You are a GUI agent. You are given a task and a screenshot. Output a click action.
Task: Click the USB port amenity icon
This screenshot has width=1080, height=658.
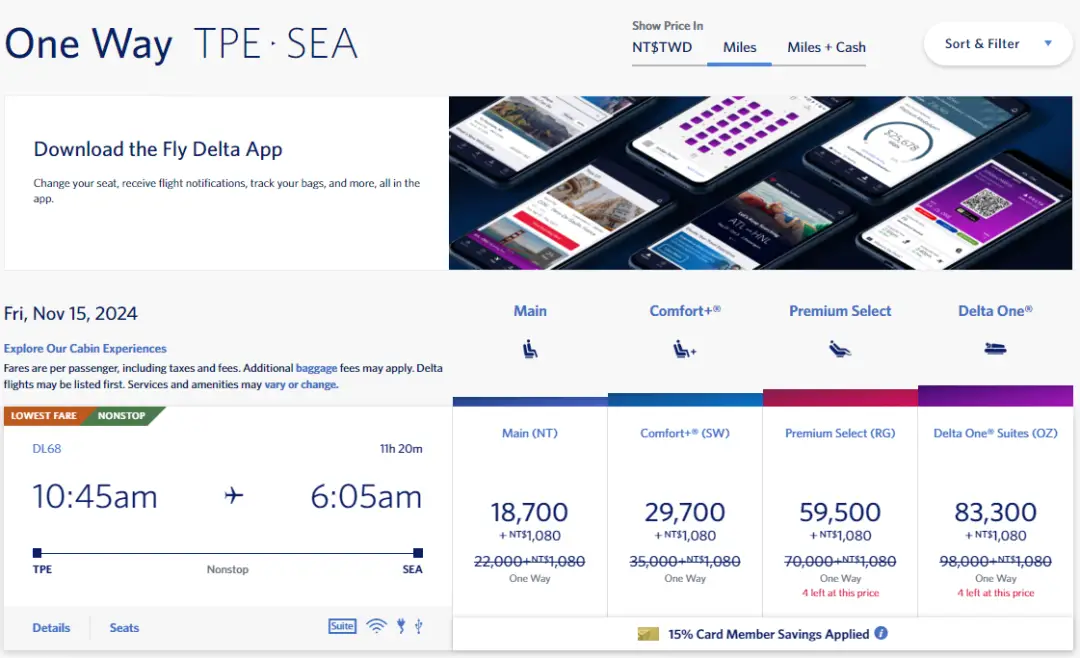[x=418, y=626]
